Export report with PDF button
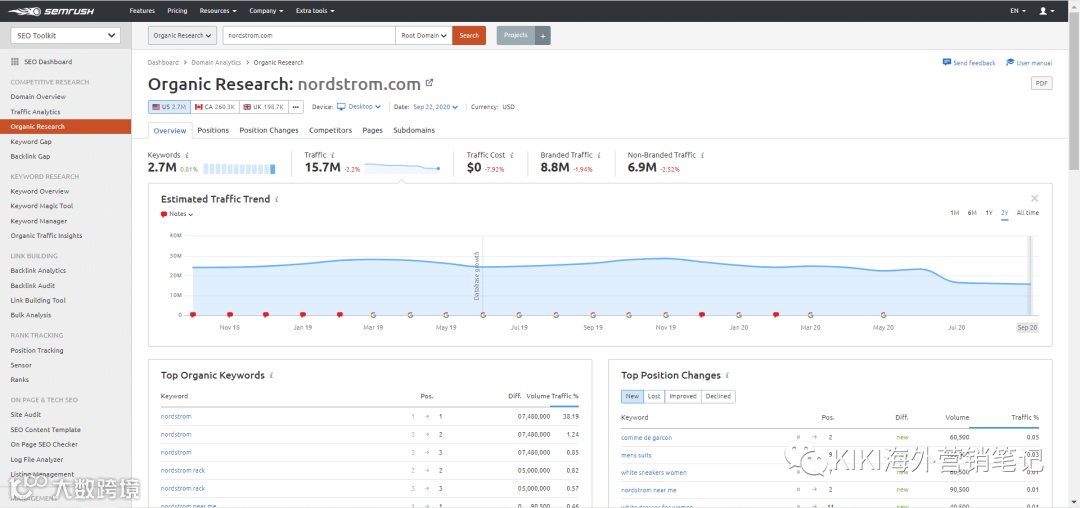The image size is (1080, 508). coord(1041,83)
